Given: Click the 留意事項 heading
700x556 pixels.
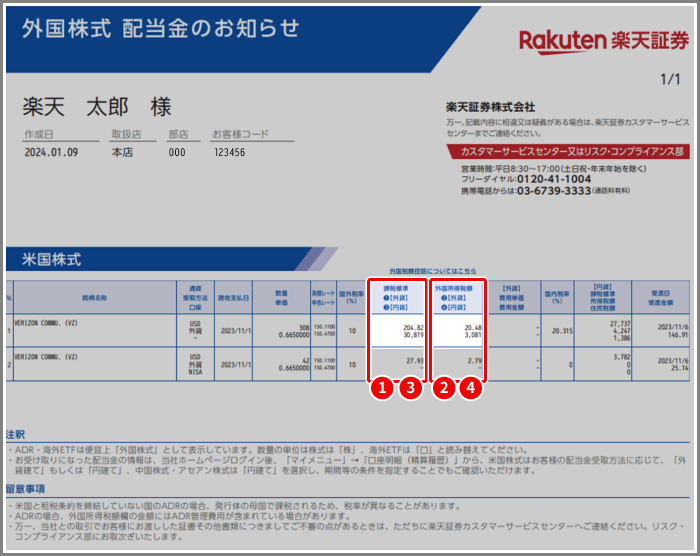Looking at the screenshot, I should [x=25, y=489].
